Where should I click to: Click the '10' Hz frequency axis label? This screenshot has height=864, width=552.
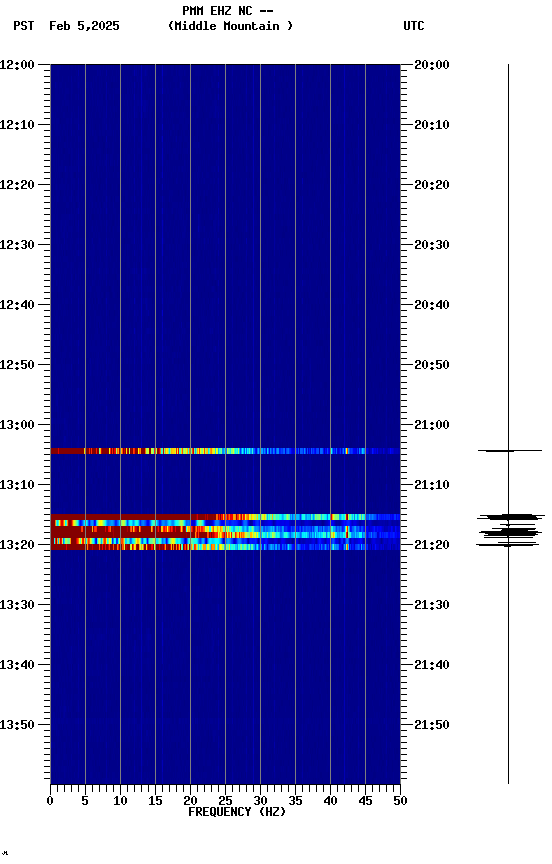pos(120,801)
